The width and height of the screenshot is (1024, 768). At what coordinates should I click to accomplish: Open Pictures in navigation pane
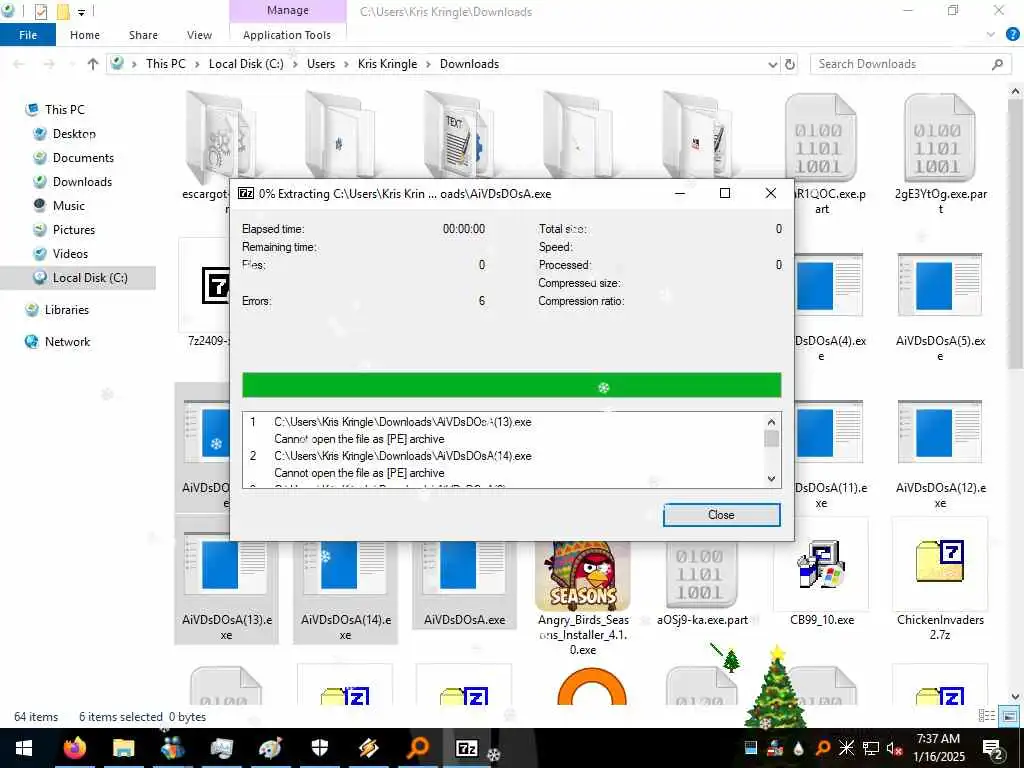click(74, 230)
